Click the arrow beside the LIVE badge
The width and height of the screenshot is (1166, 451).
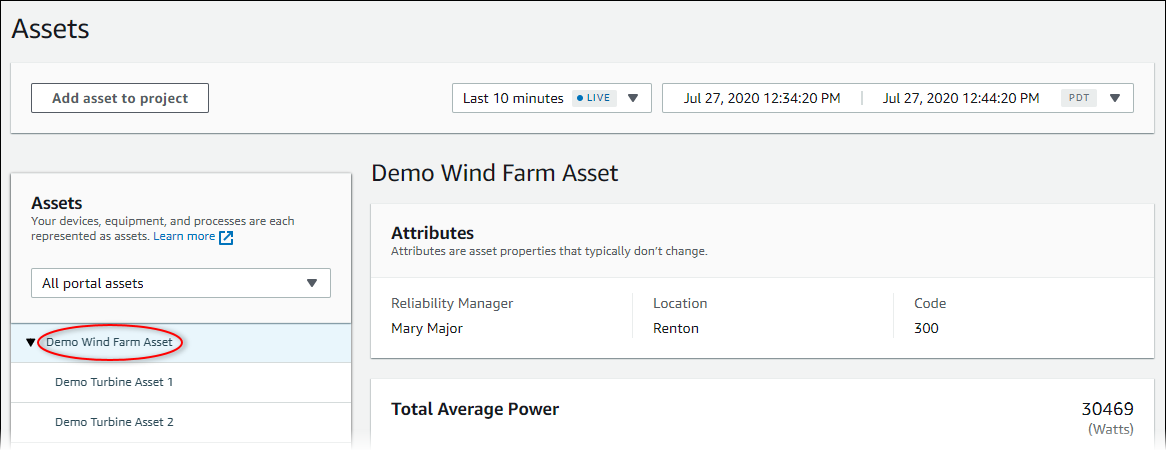point(633,98)
